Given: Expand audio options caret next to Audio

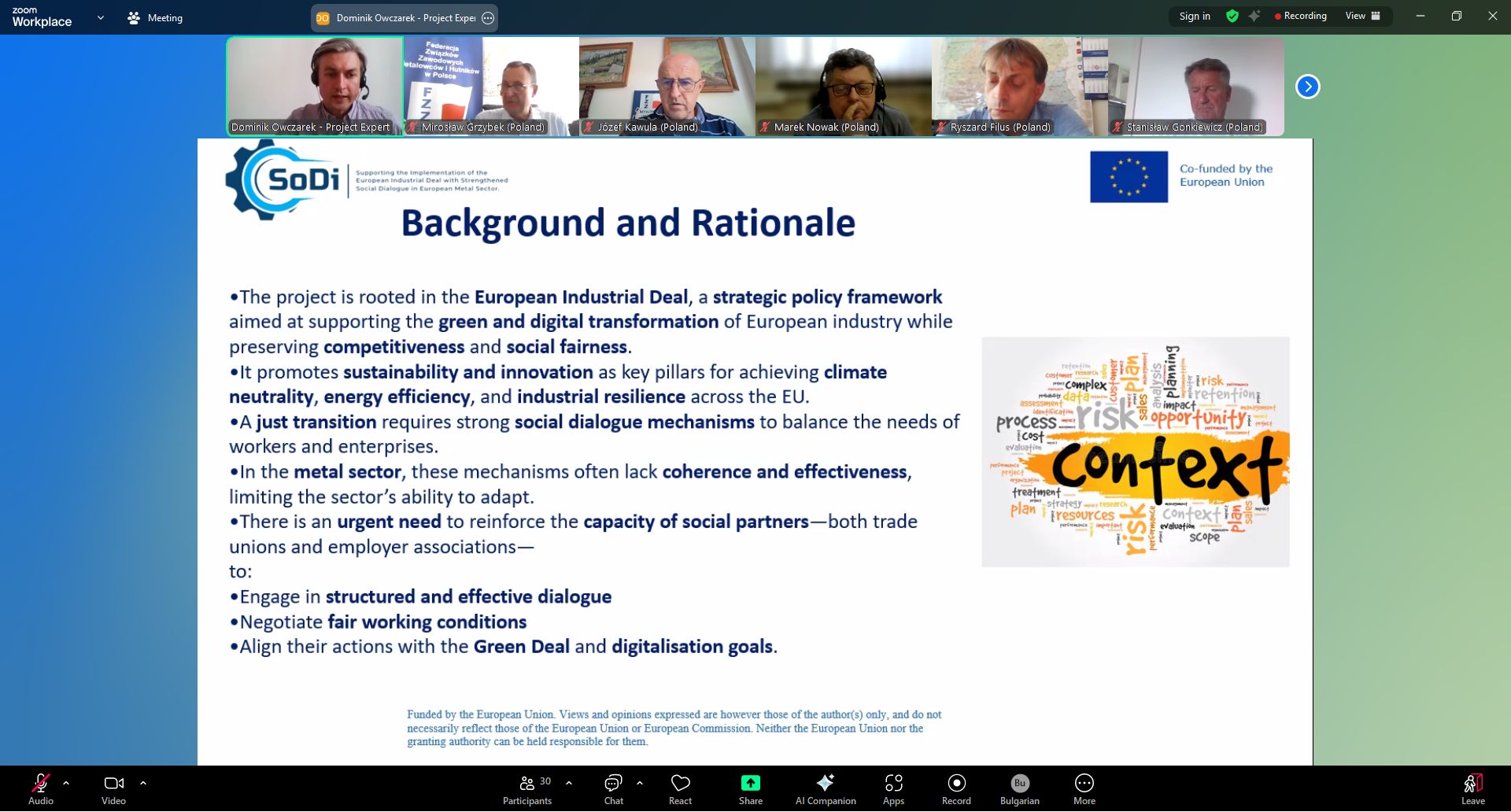Looking at the screenshot, I should tap(66, 783).
